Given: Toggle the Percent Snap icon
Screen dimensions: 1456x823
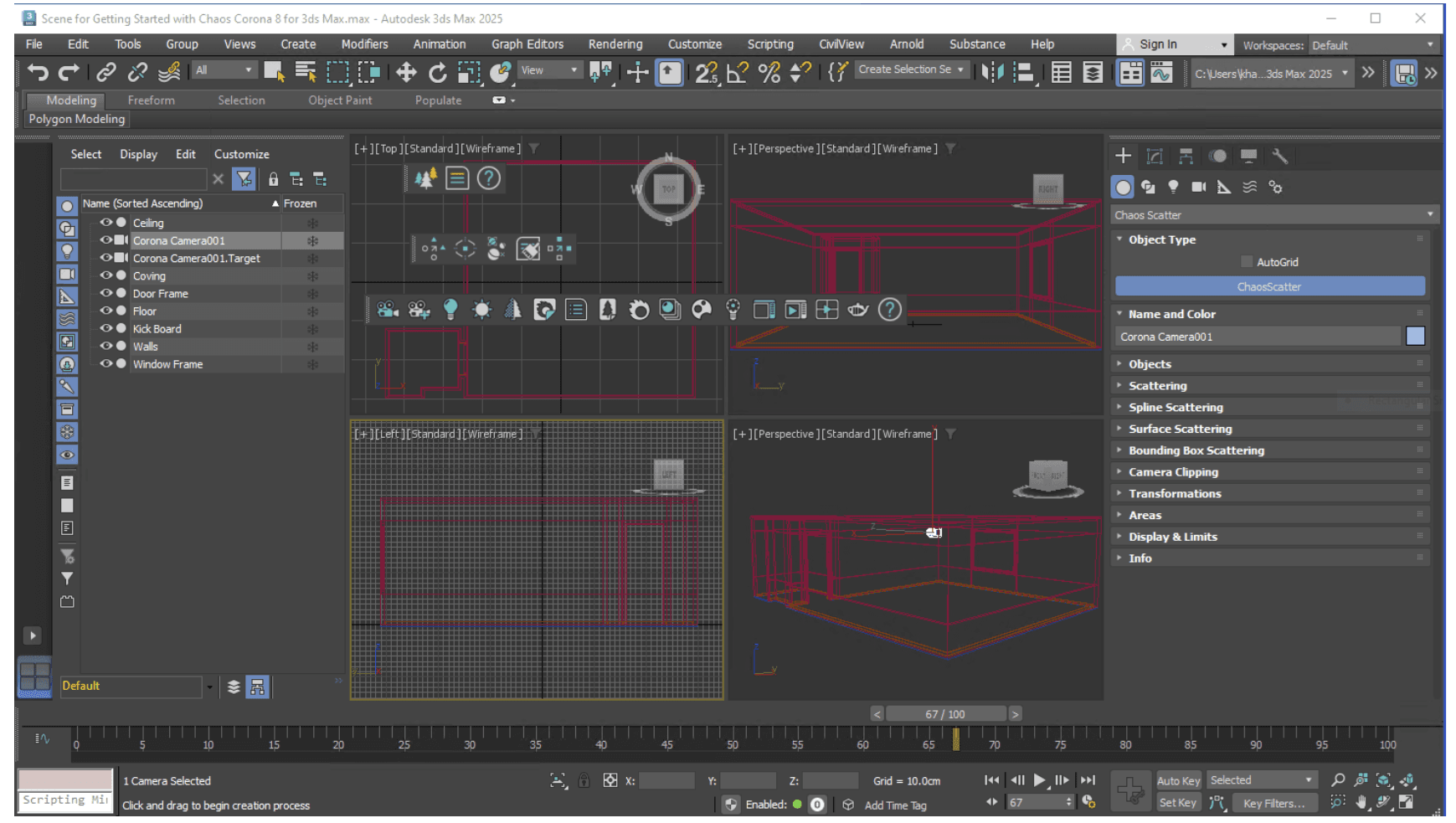Looking at the screenshot, I should [769, 73].
